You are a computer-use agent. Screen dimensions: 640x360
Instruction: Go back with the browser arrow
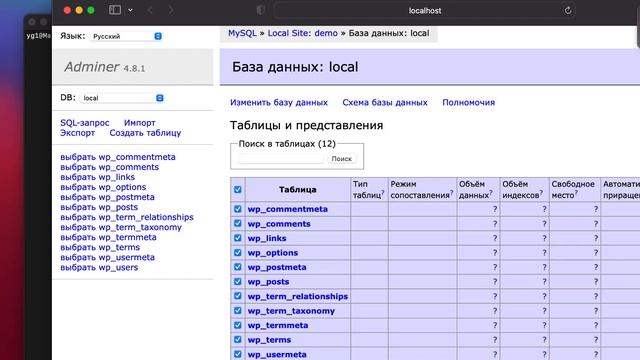[150, 10]
